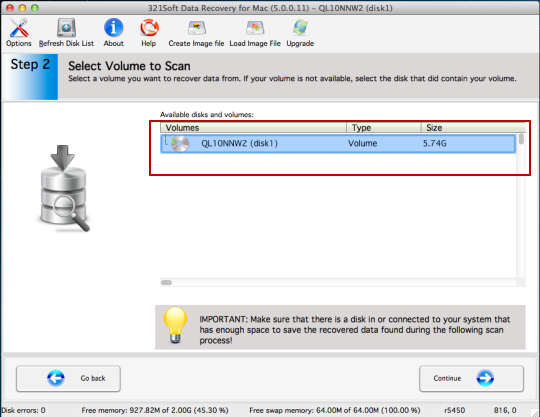The height and width of the screenshot is (417, 540).
Task: Click the disc icon beside QL10NNW2
Action: (x=180, y=144)
